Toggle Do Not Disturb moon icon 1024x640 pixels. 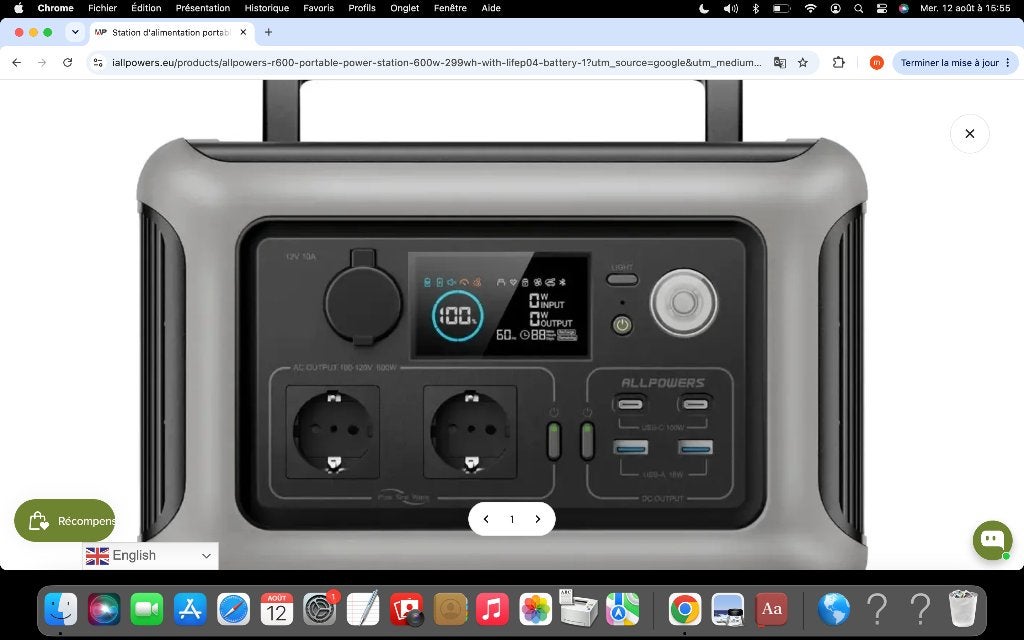pyautogui.click(x=704, y=8)
